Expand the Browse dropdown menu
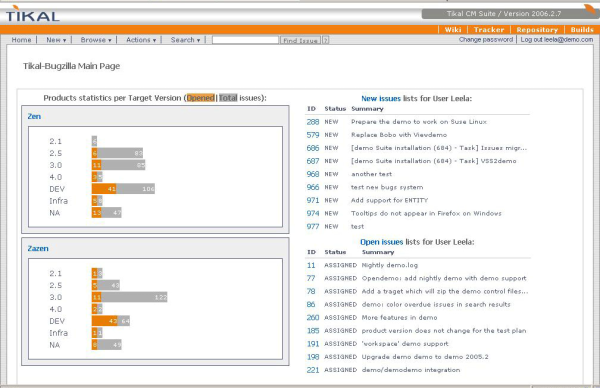Viewport: 600px width, 388px height. pyautogui.click(x=96, y=40)
